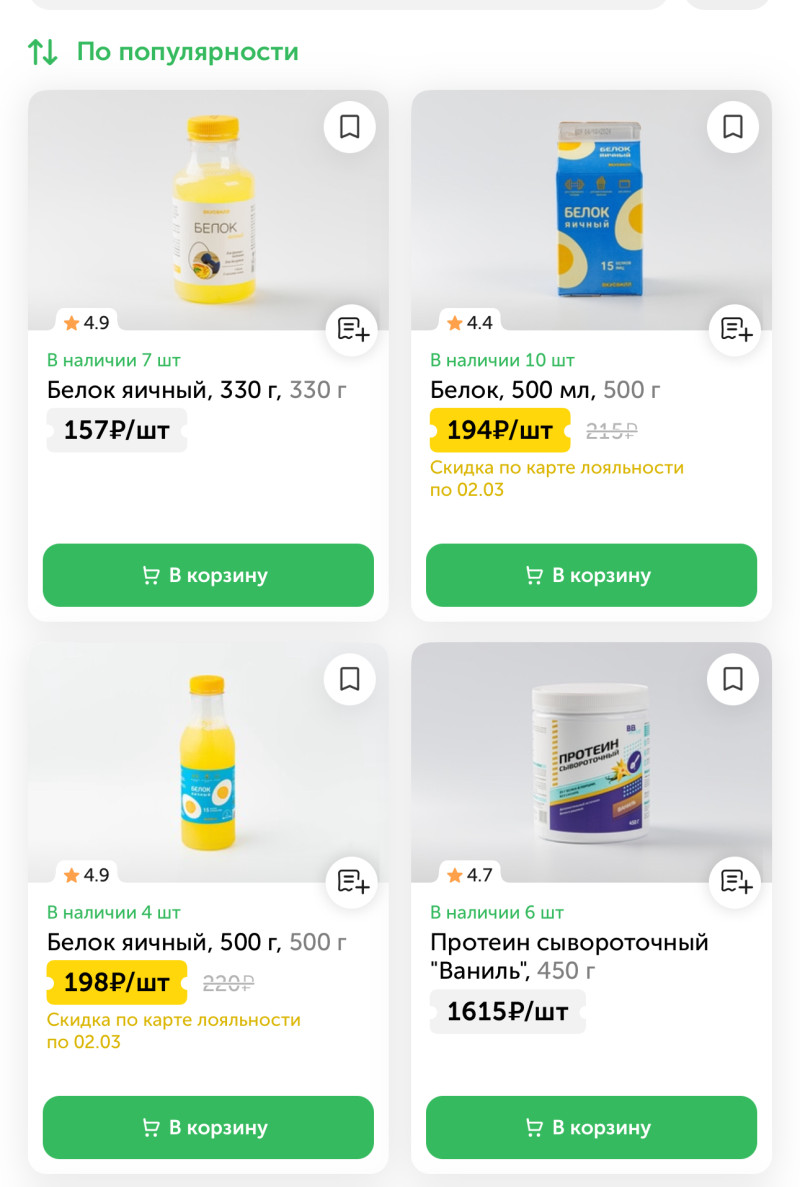Click the 4.4 star rating badge
The image size is (800, 1187).
[469, 323]
